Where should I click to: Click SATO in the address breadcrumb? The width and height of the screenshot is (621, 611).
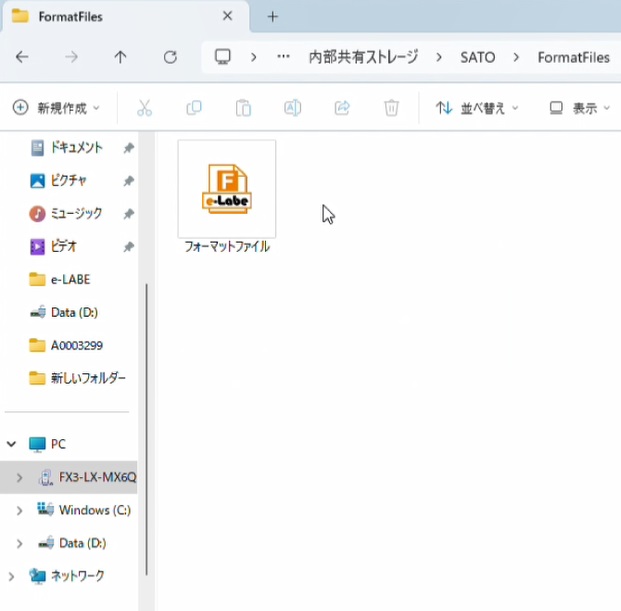[477, 57]
